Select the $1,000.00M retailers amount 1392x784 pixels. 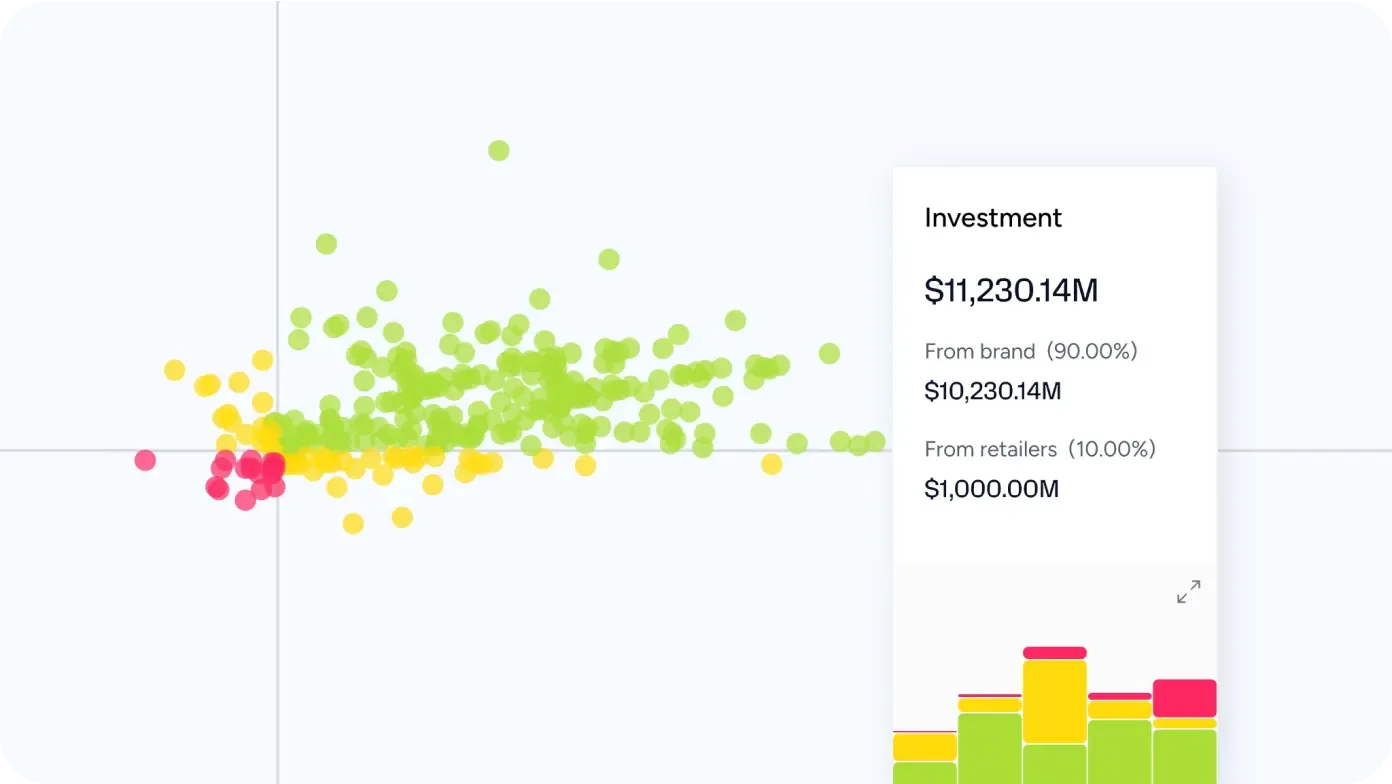click(990, 489)
